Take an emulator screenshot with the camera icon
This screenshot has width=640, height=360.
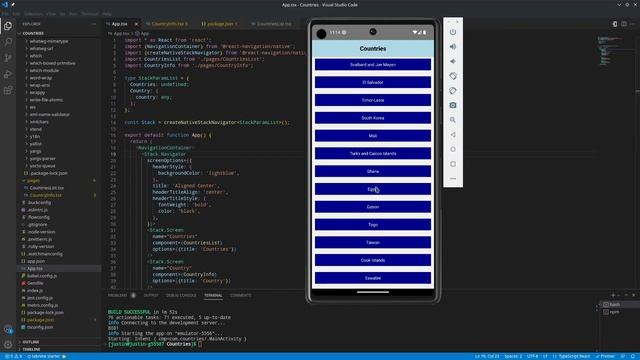(x=453, y=105)
